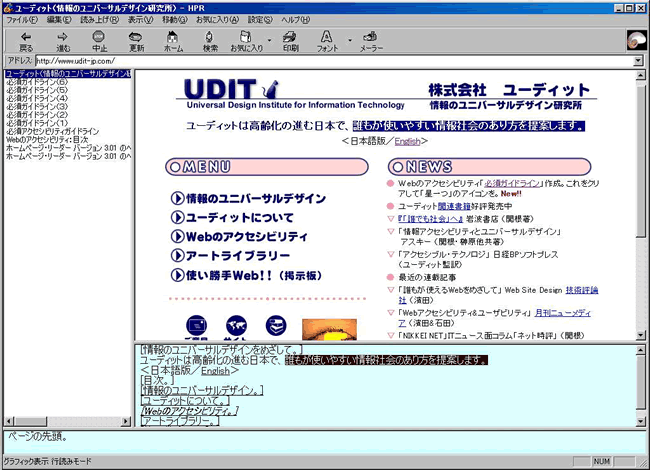
Task: Open menu link 使い勝手Web!! (掲示板)
Action: [x=247, y=275]
